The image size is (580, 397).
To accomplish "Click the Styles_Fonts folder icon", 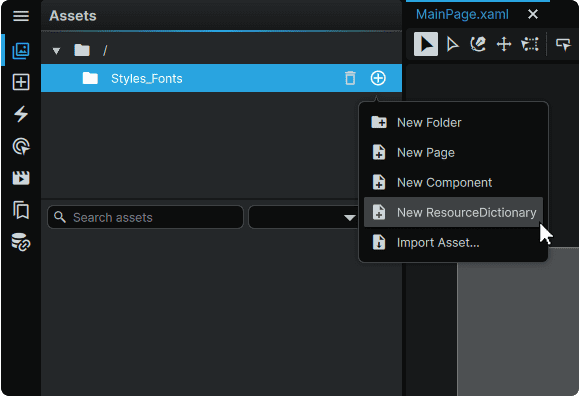I will (90, 78).
